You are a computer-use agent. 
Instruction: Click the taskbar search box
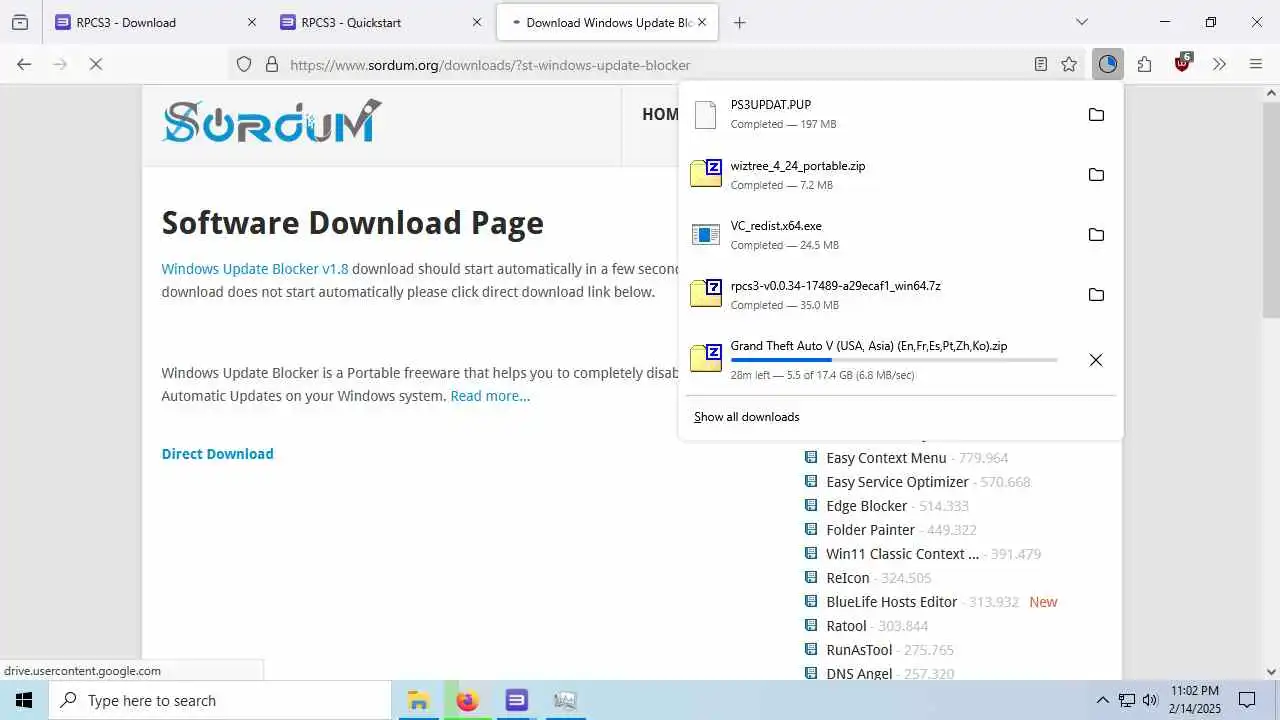tap(220, 700)
